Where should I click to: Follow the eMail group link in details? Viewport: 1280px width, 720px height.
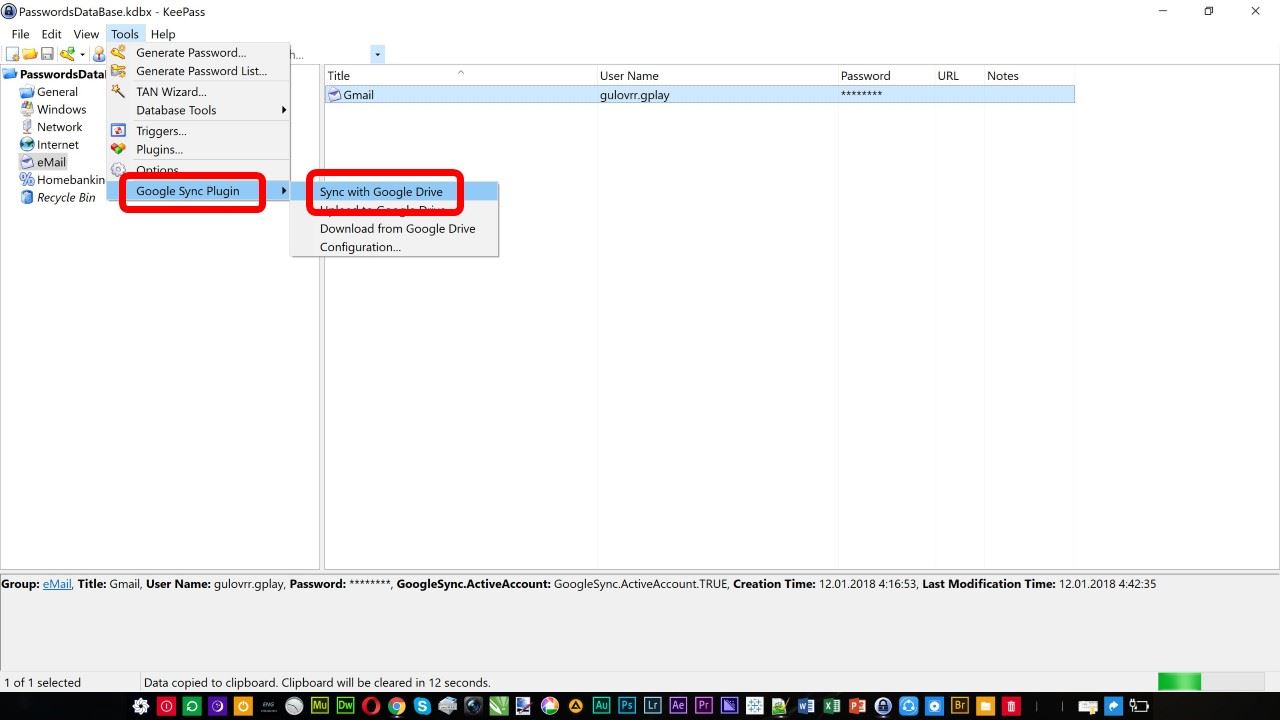[x=57, y=584]
